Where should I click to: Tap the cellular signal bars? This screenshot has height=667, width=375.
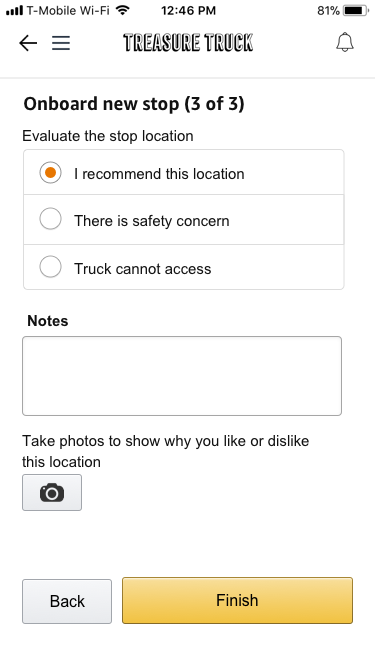coord(14,10)
